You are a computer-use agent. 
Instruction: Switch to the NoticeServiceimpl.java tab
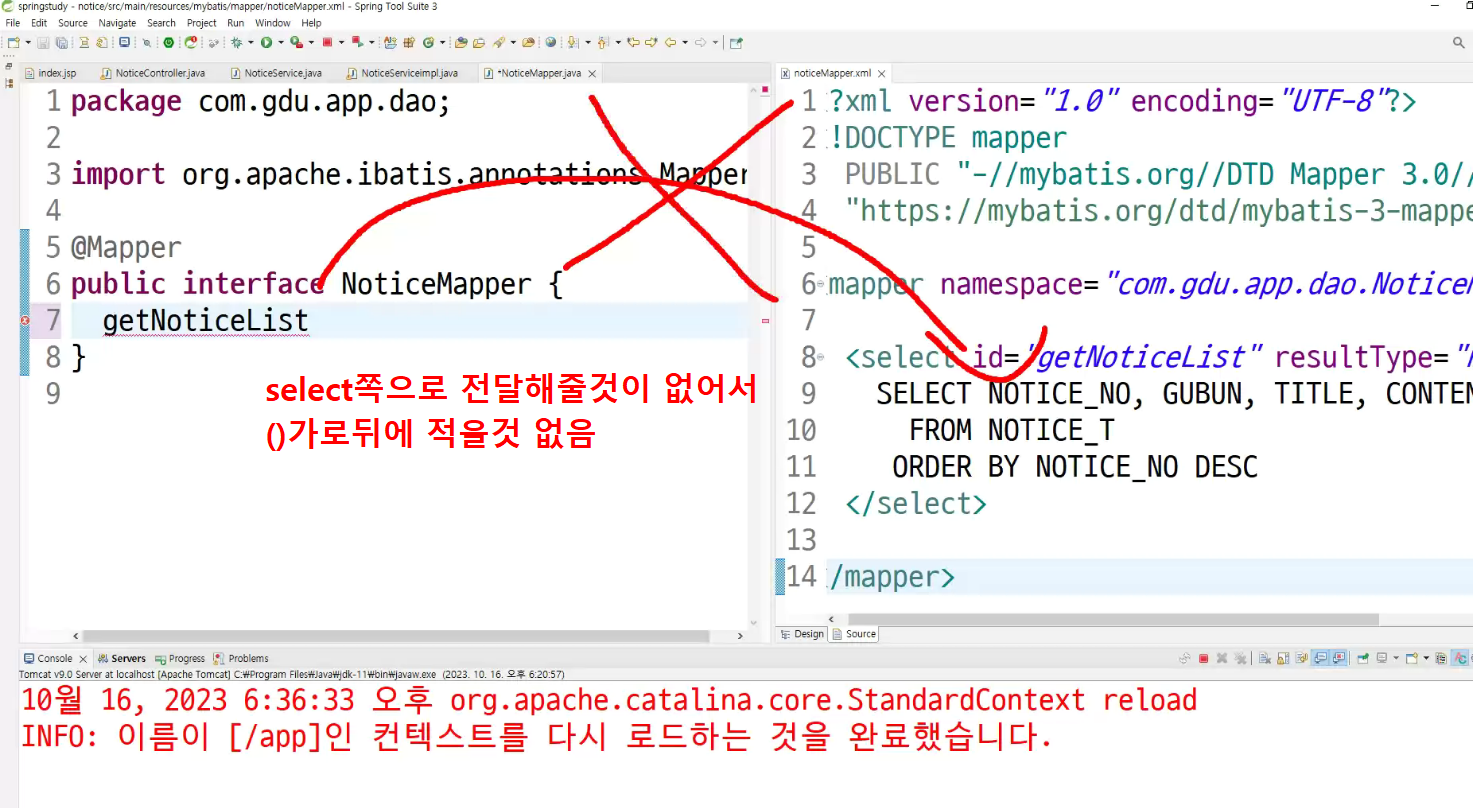[402, 73]
